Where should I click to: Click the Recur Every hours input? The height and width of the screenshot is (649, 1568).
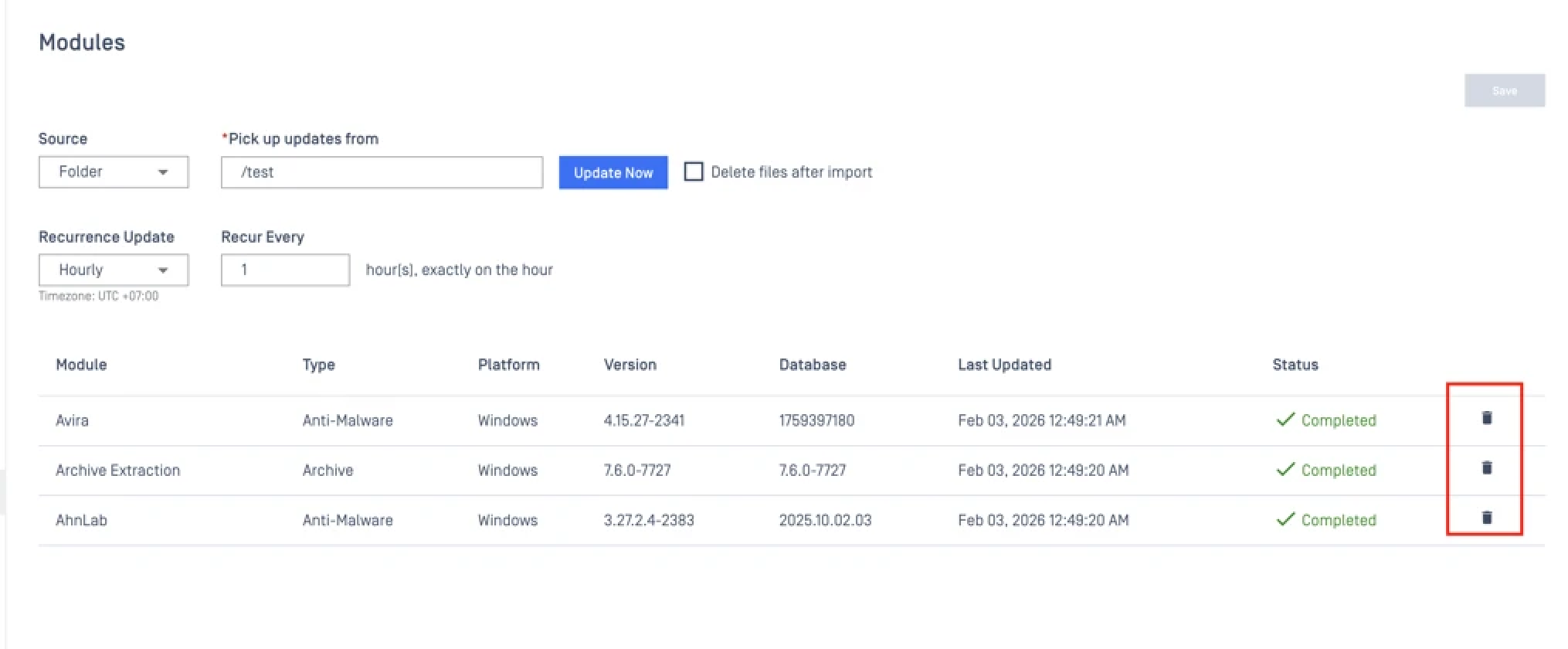click(285, 270)
